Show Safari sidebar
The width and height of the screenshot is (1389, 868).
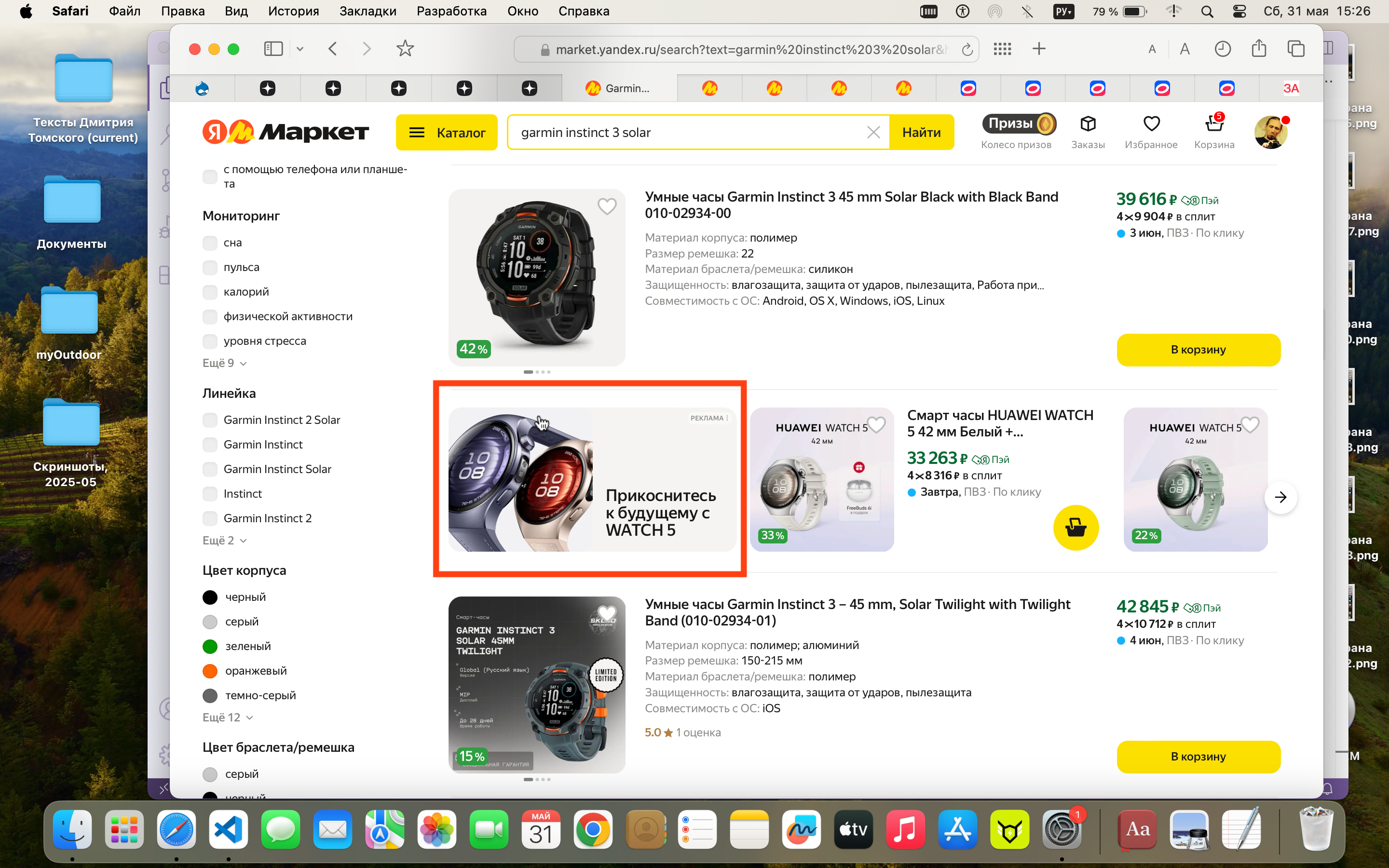click(x=273, y=49)
